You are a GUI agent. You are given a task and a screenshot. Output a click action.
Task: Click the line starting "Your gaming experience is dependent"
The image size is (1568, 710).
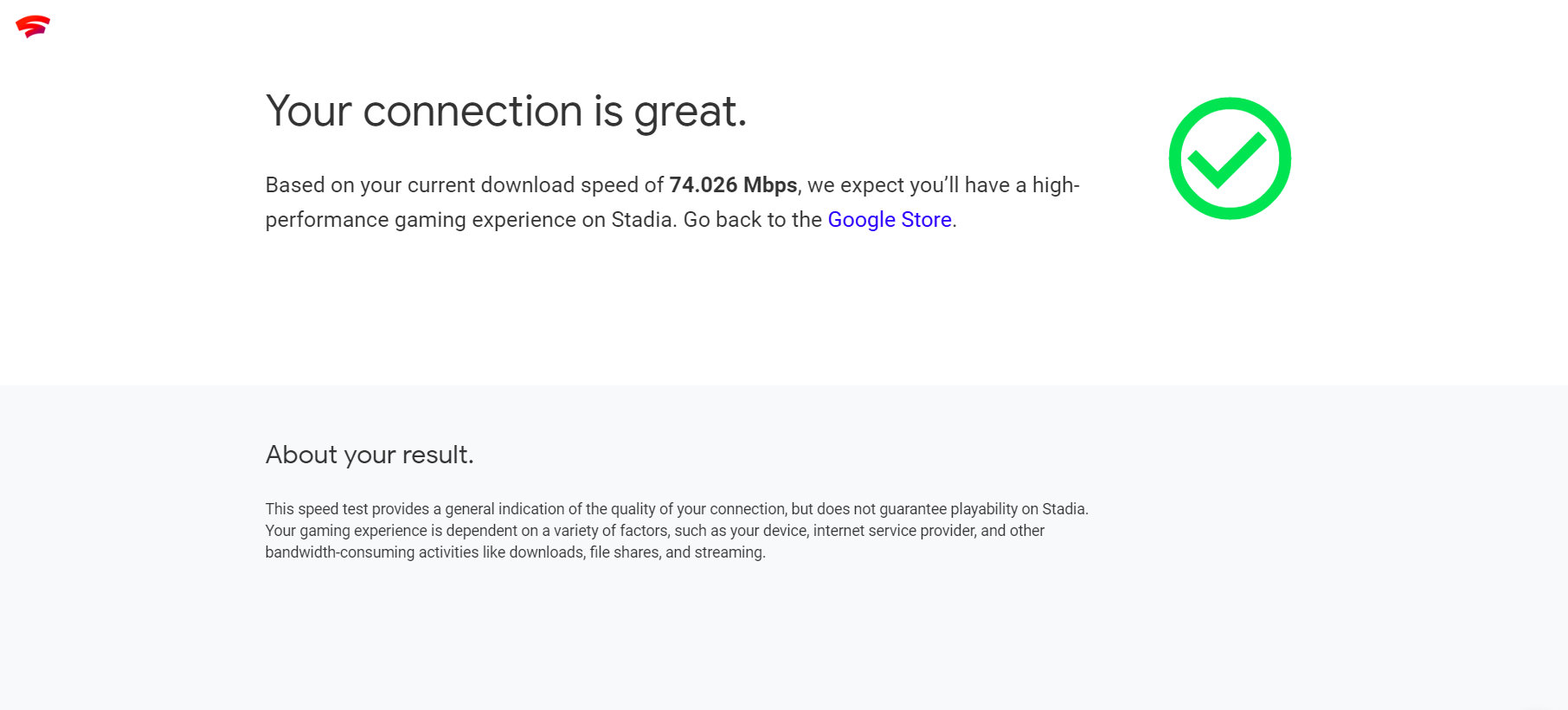[654, 531]
